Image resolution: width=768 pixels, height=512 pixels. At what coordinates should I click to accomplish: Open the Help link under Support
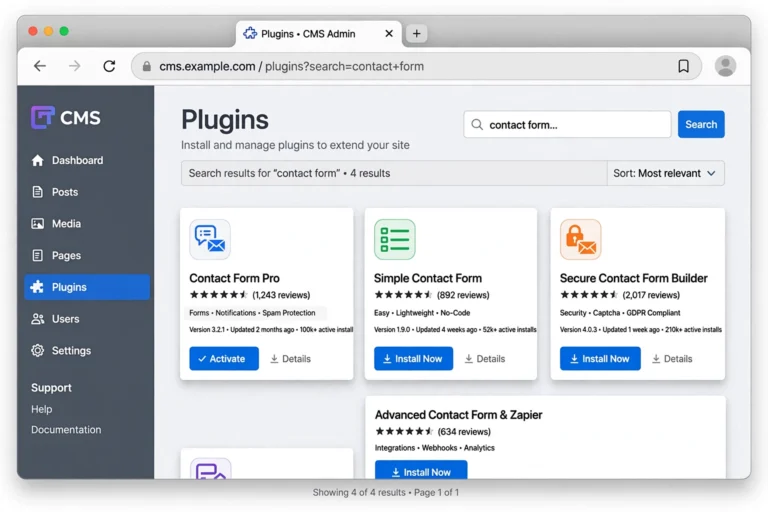[42, 409]
